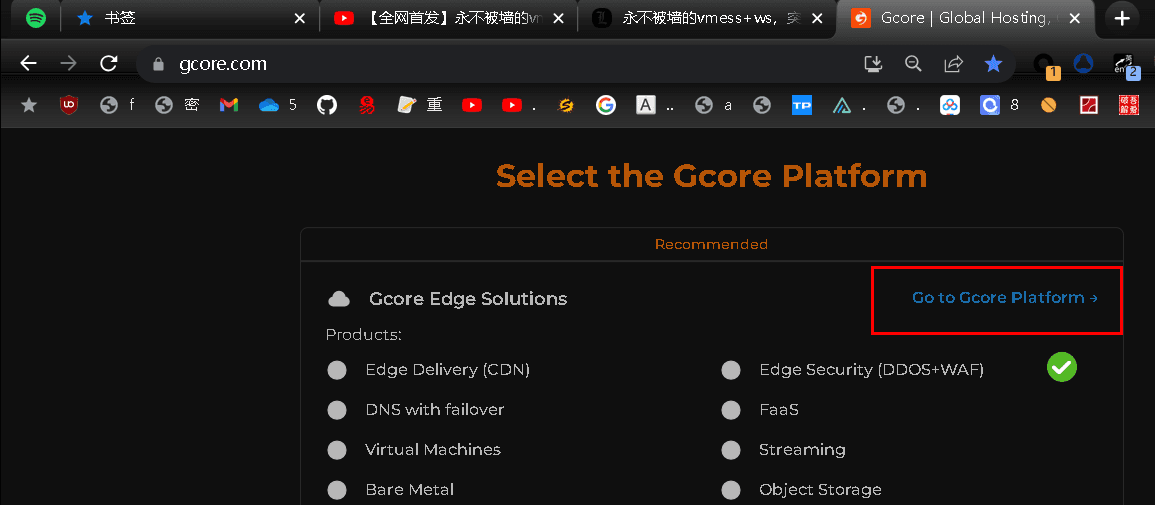Select the DNS with failover option

(337, 410)
